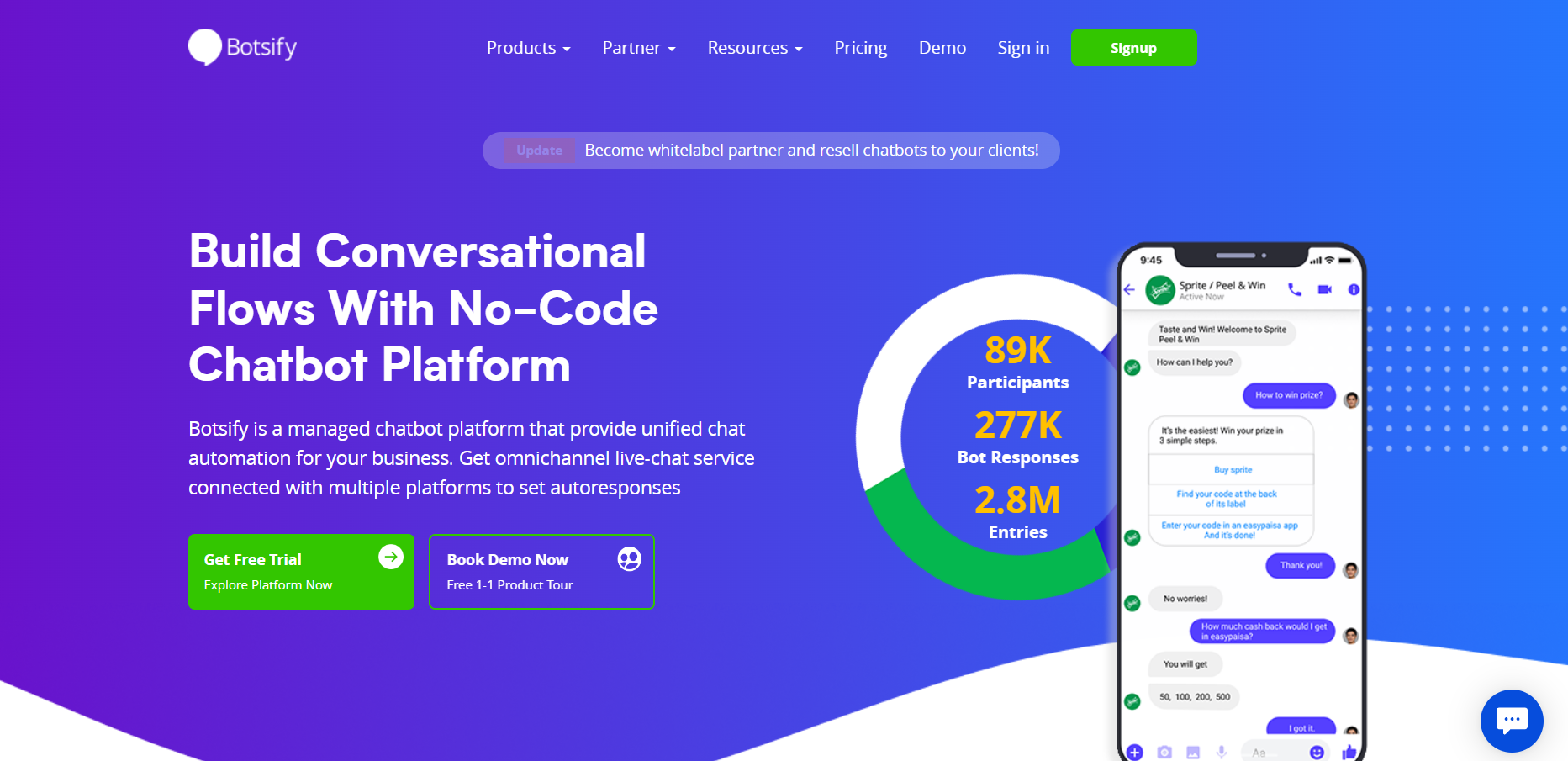This screenshot has width=1568, height=761.
Task: Tap the '50, 100, 200, 500' chat message
Action: tap(1194, 697)
